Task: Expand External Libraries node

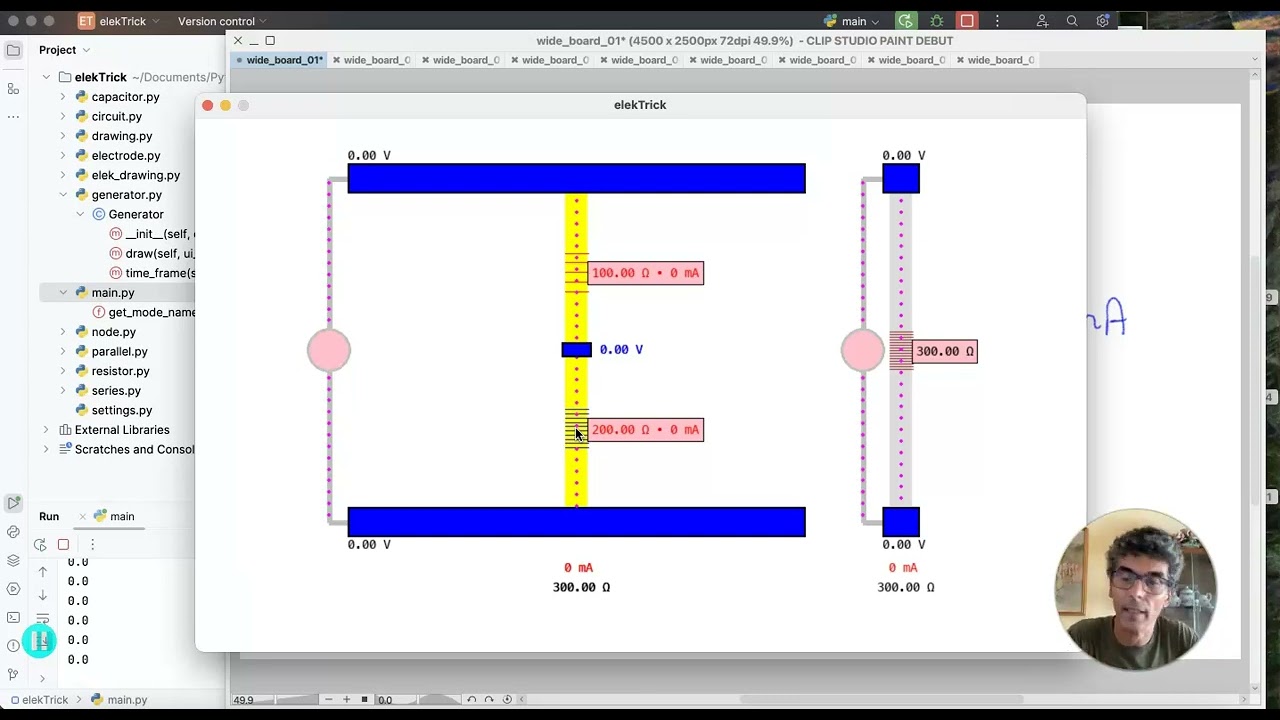Action: click(x=46, y=430)
